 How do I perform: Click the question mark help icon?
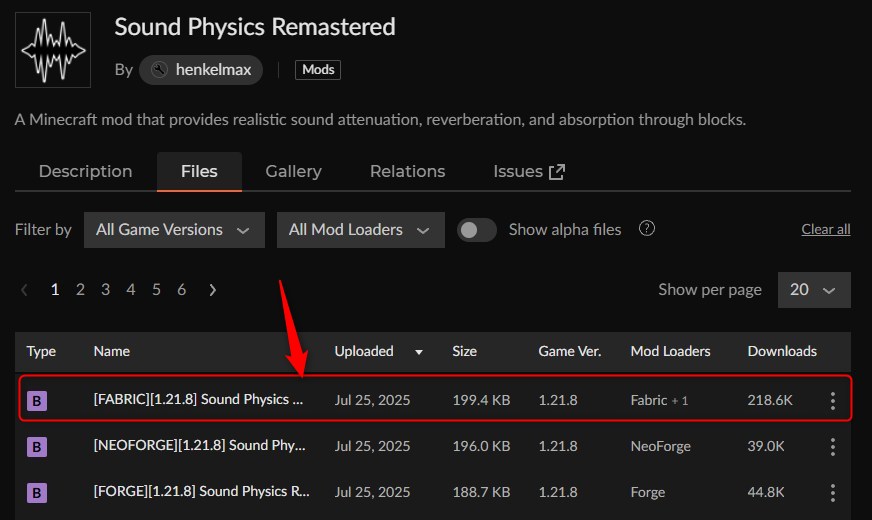coord(647,229)
